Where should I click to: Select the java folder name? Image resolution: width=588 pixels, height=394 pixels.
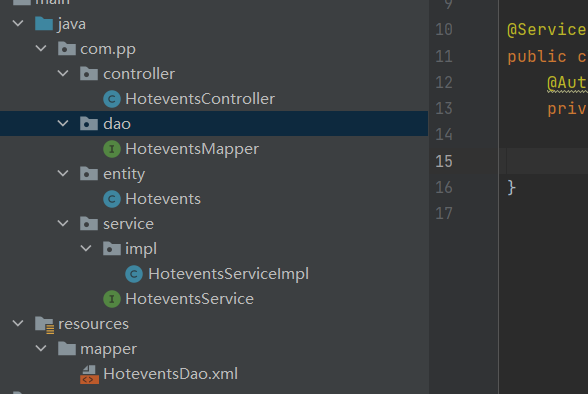point(72,24)
